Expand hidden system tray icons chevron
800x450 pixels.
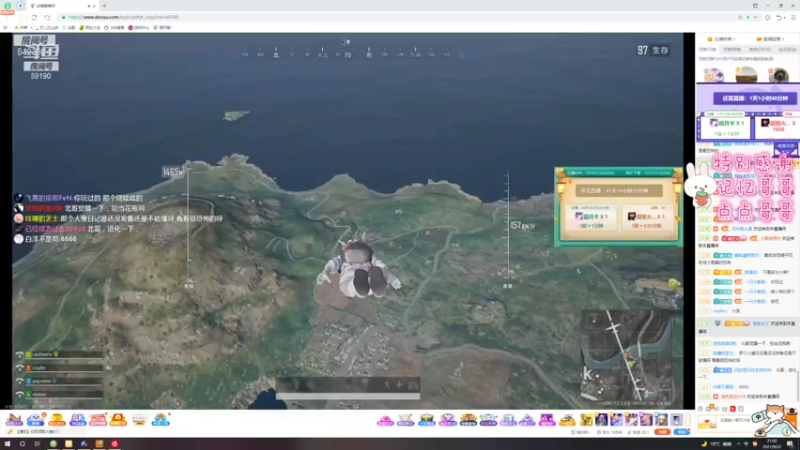tap(739, 444)
